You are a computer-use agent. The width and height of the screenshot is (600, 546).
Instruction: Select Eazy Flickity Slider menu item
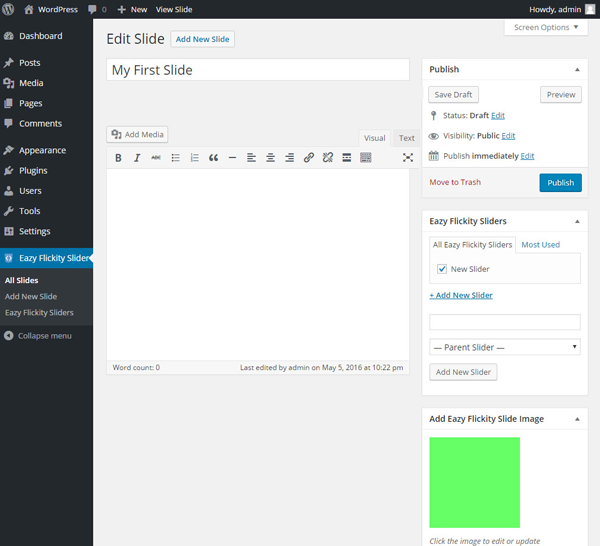(46, 258)
